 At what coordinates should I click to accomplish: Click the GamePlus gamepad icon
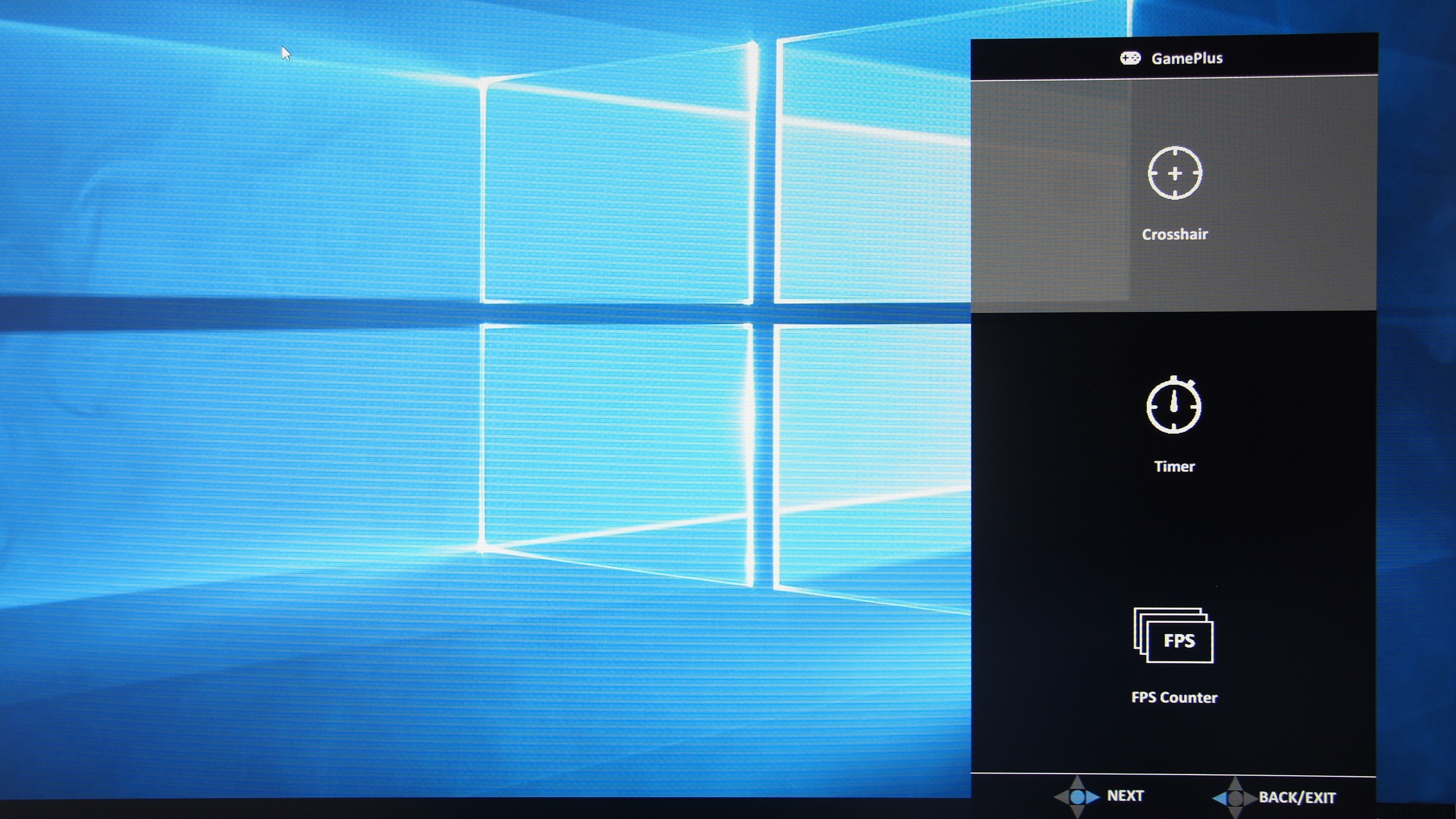point(1130,58)
